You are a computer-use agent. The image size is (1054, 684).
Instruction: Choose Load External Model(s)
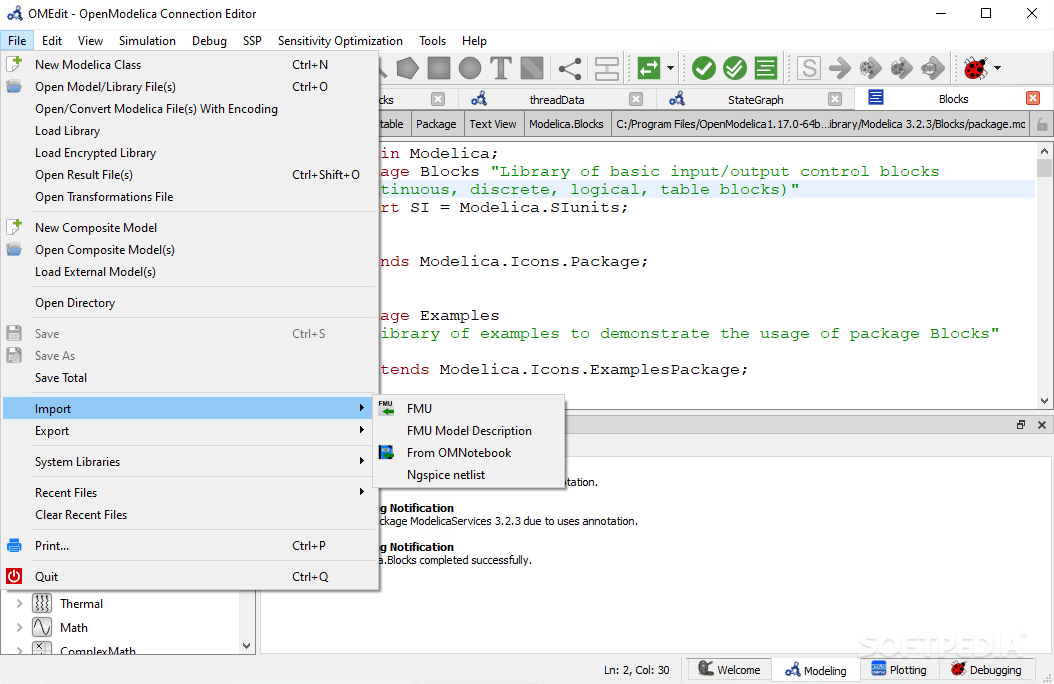[188, 272]
